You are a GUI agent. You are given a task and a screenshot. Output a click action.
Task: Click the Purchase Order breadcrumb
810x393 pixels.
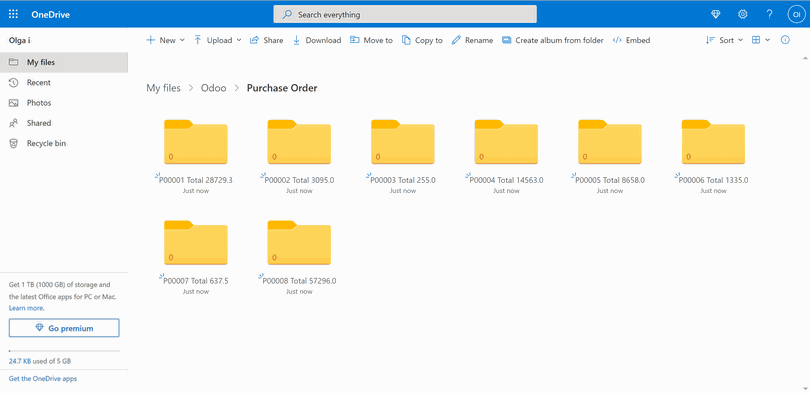[x=282, y=88]
